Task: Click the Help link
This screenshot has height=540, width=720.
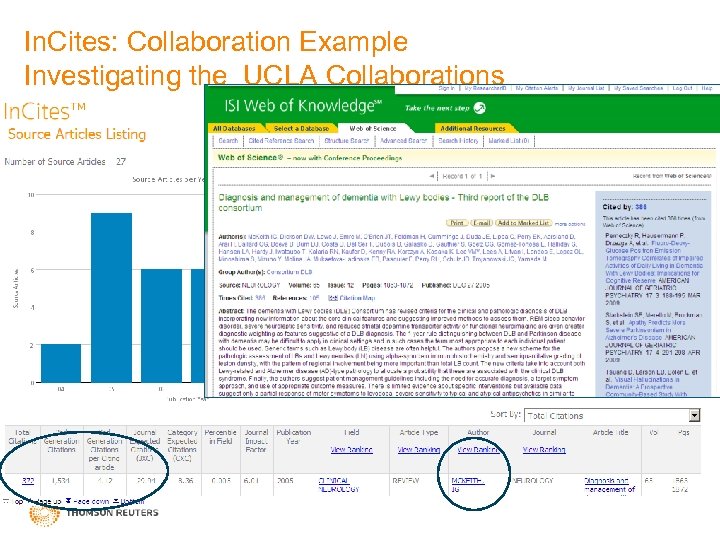Action: coord(707,88)
